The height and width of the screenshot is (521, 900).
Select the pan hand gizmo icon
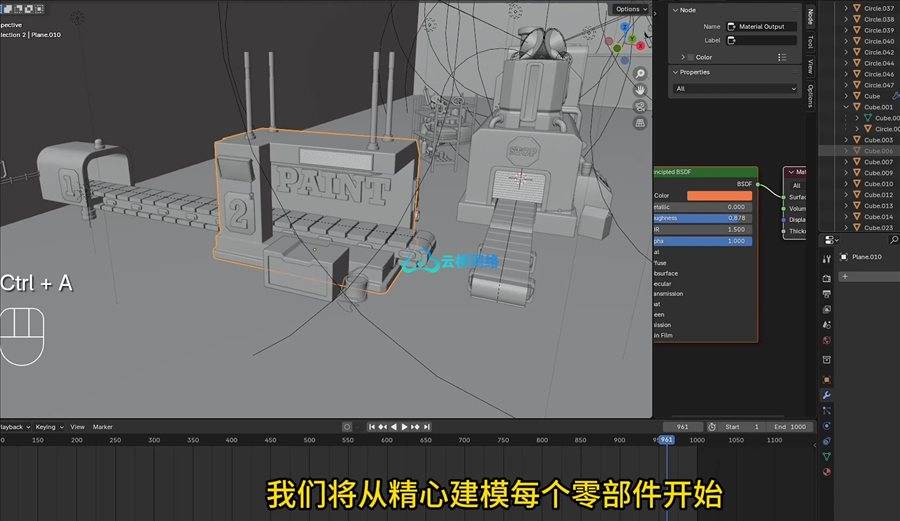click(640, 88)
